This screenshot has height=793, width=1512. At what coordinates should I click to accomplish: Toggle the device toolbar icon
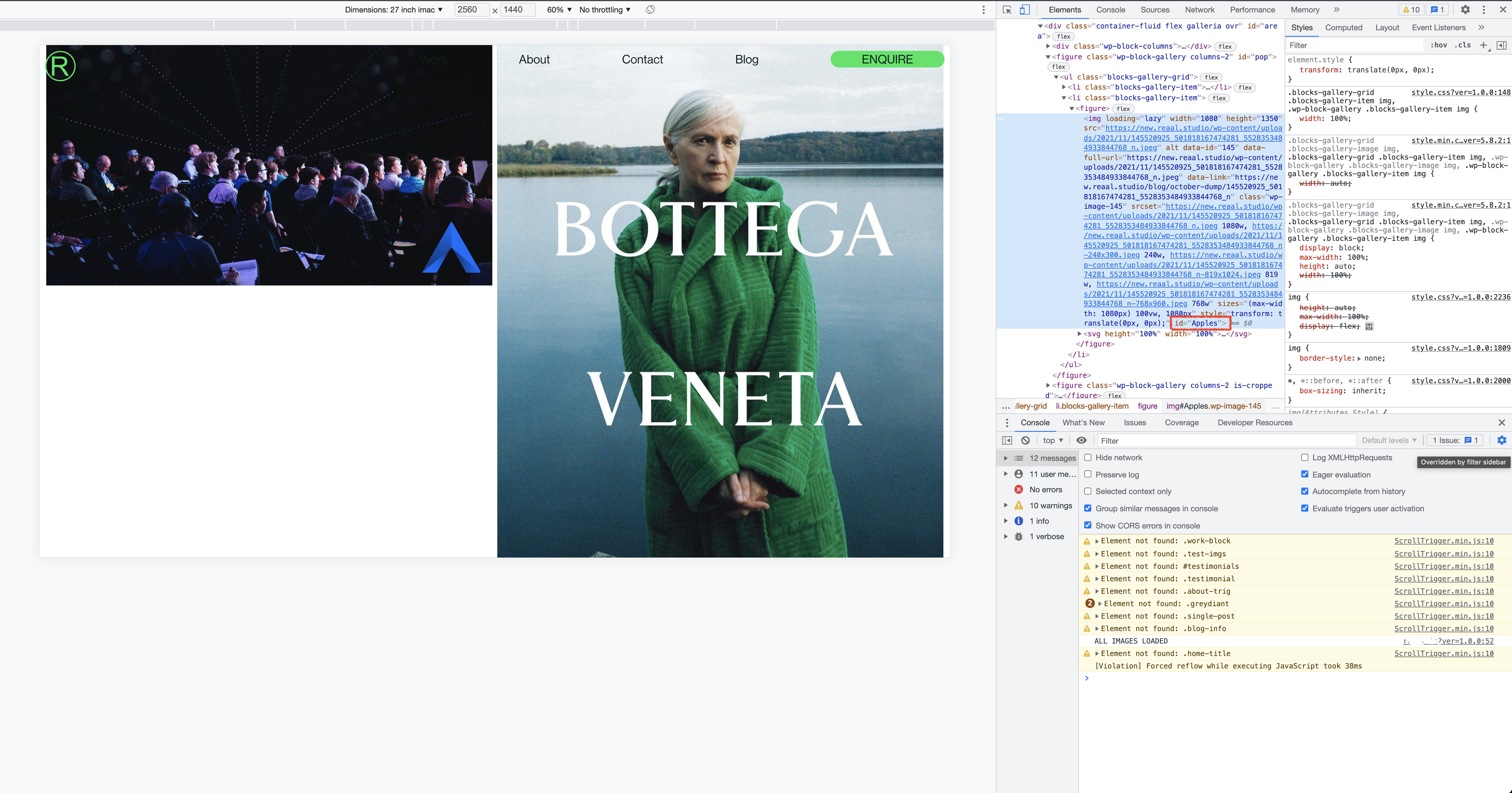pyautogui.click(x=1024, y=10)
